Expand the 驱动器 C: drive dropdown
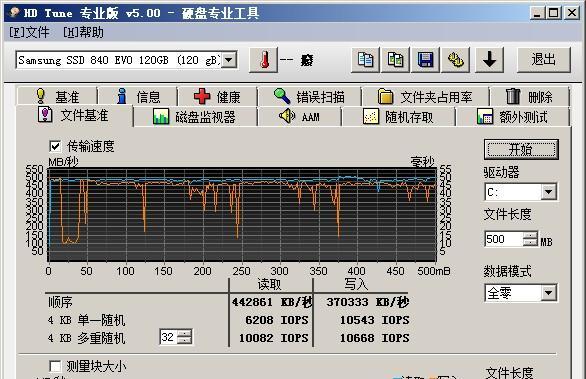 coord(548,192)
